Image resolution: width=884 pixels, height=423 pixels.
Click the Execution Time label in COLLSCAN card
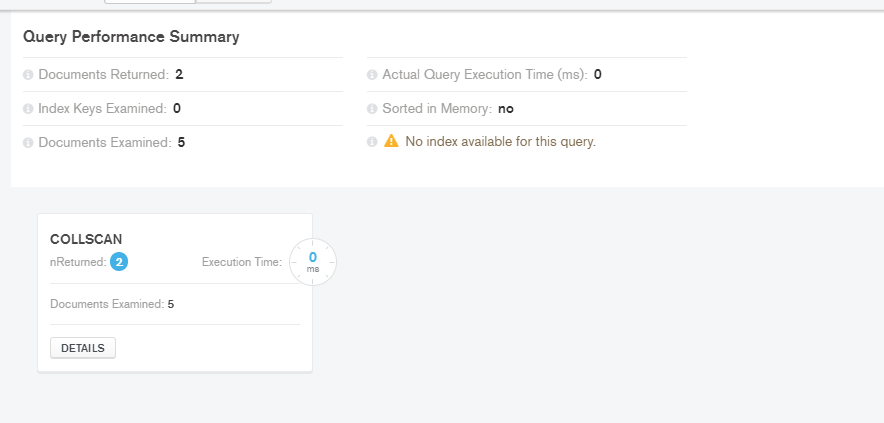coord(242,262)
